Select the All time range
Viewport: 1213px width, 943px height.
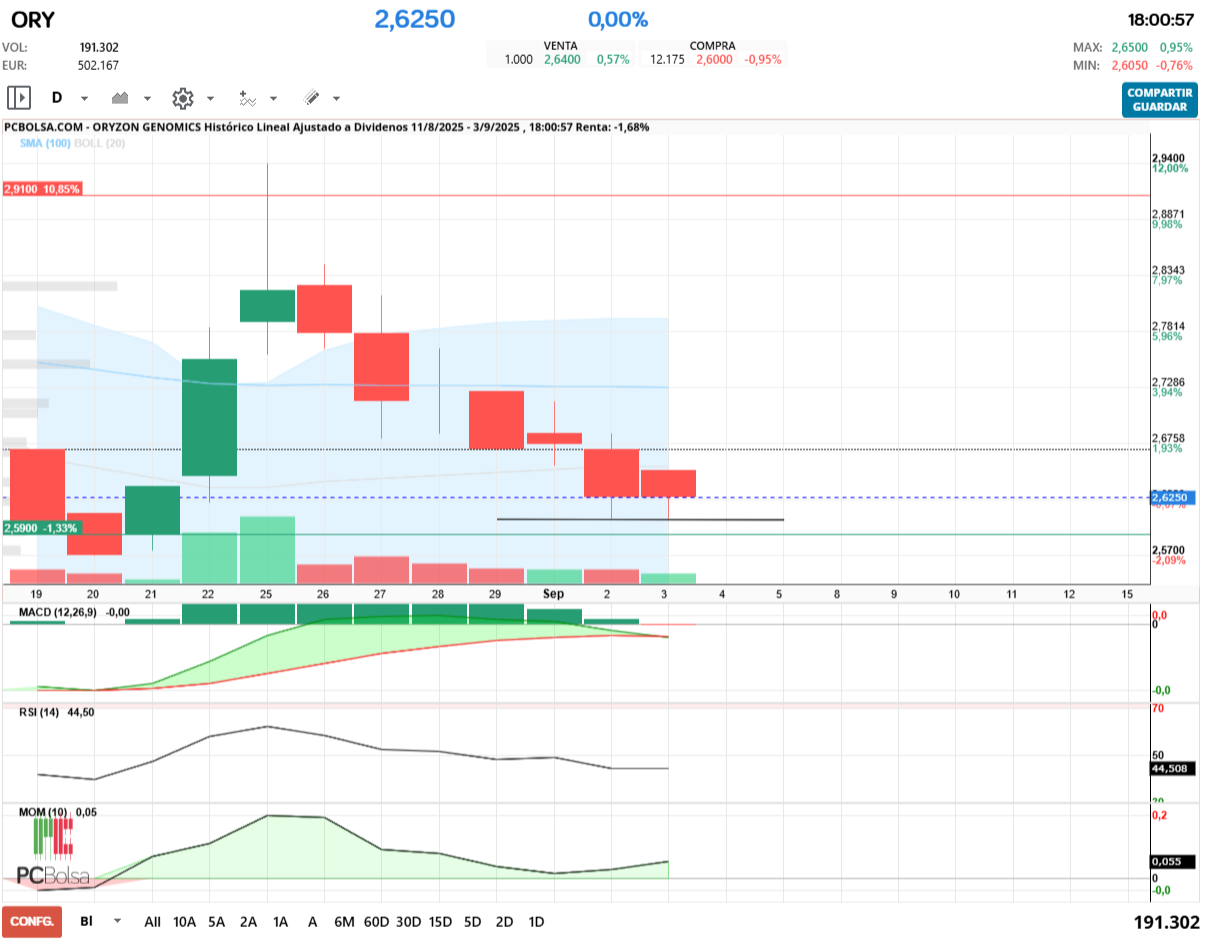tap(153, 921)
